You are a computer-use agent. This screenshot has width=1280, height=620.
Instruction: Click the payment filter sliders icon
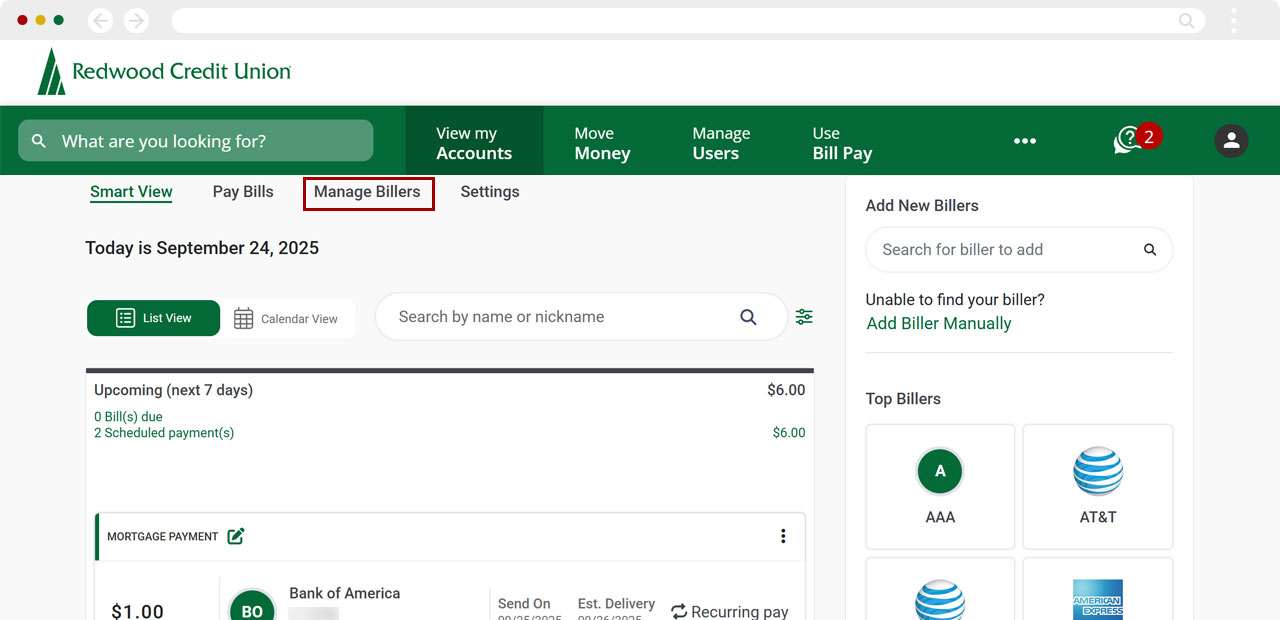804,316
